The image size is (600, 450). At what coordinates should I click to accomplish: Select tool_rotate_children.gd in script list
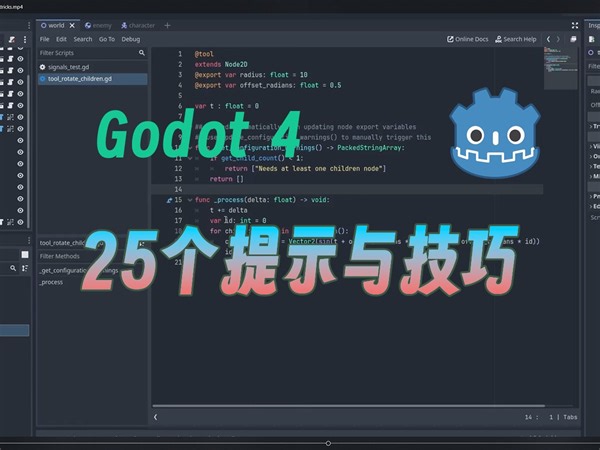click(x=92, y=79)
